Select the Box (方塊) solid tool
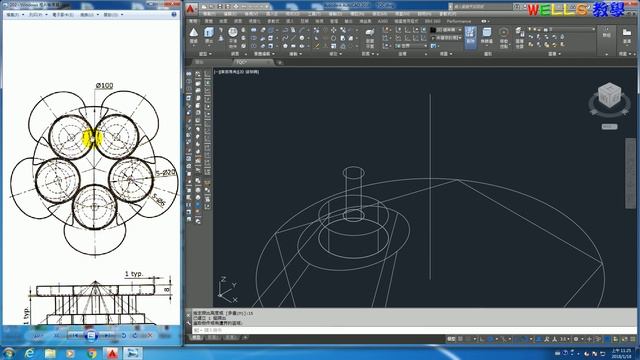The image size is (640, 360). (x=194, y=36)
